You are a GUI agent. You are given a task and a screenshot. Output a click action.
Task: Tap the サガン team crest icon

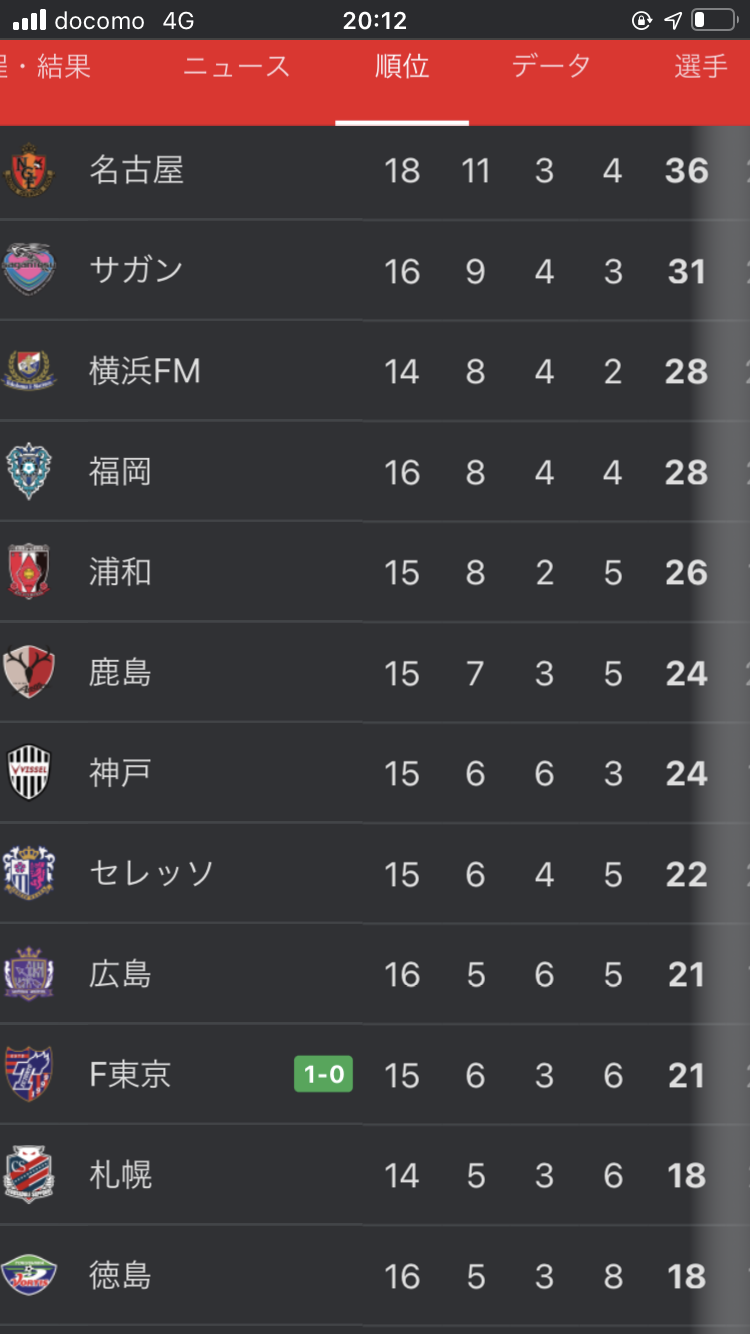28,270
